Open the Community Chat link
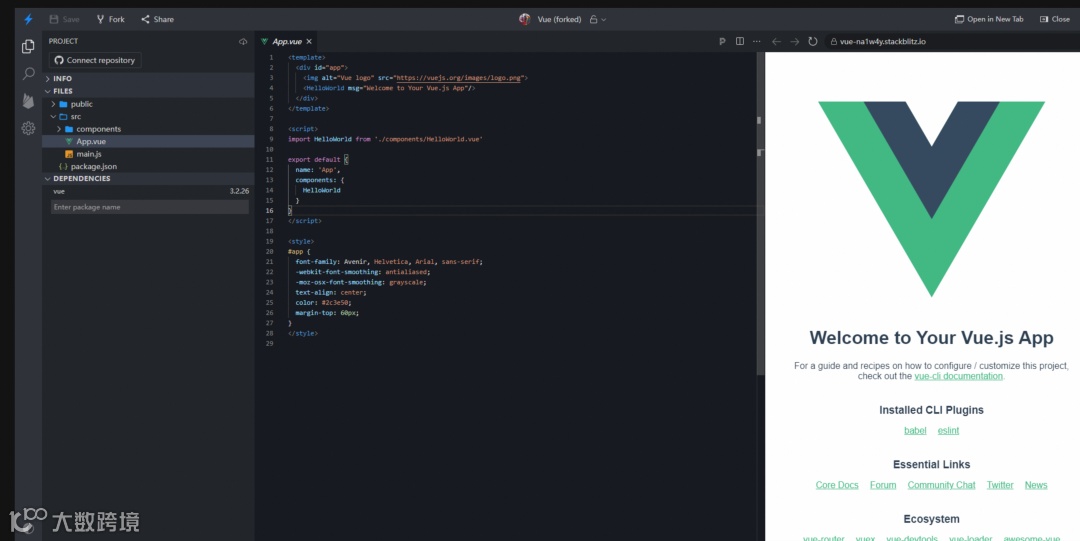Image resolution: width=1080 pixels, height=541 pixels. tap(941, 485)
